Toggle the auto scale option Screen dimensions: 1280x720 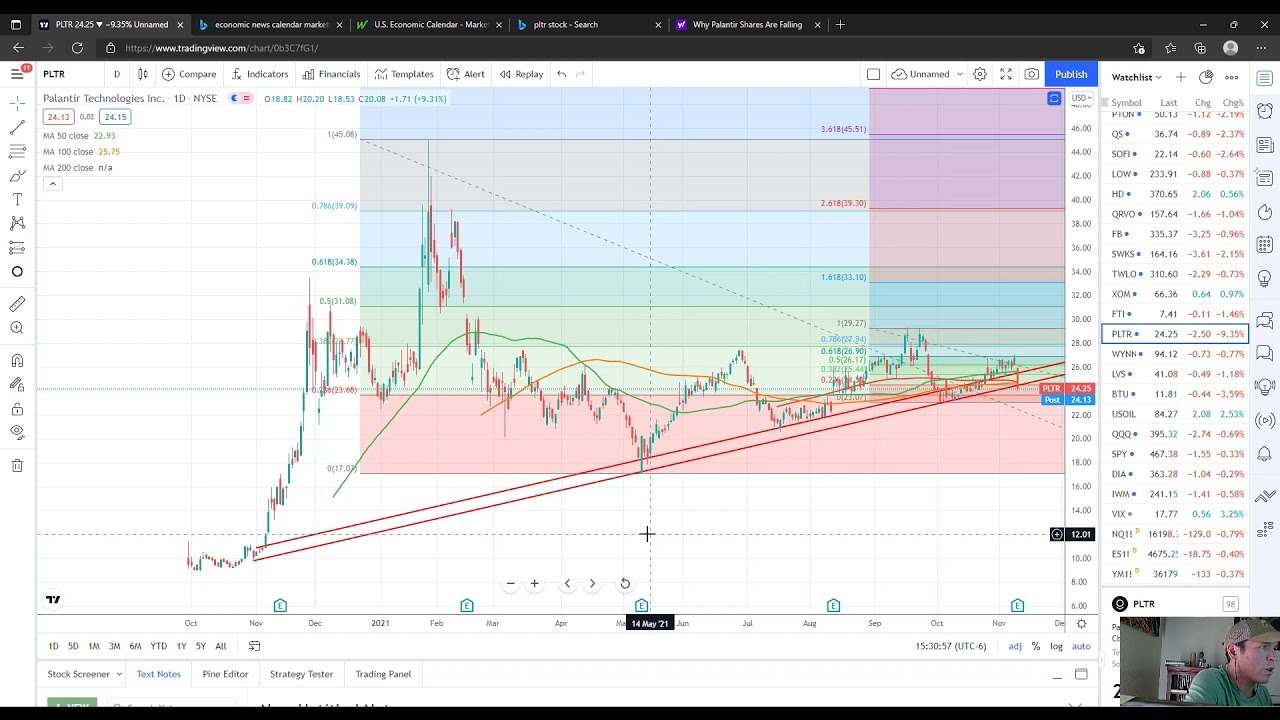(x=1081, y=646)
